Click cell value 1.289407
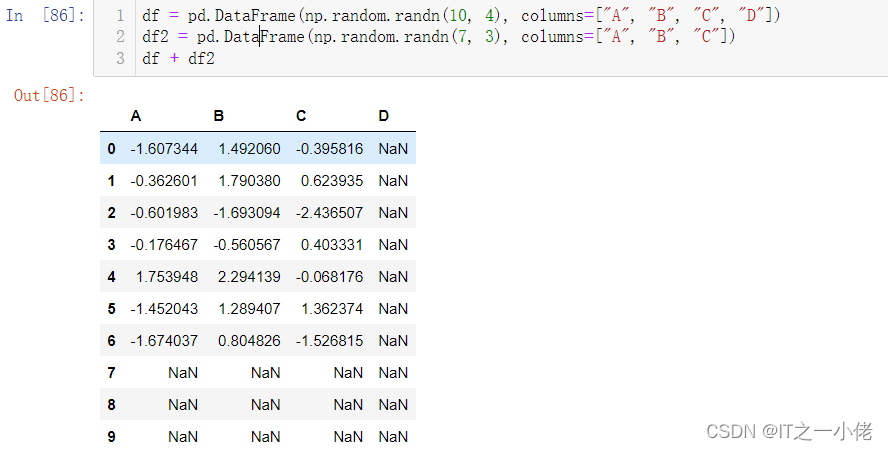Screen dimensions: 888x450 (249, 308)
